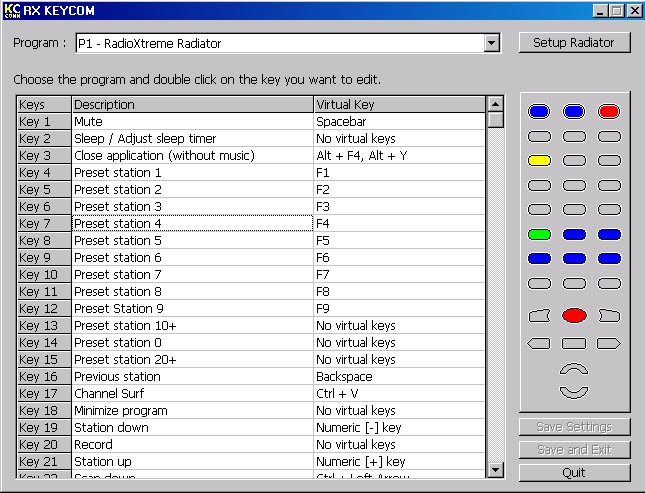The width and height of the screenshot is (645, 493).
Task: Click the Save Settings button
Action: [574, 427]
